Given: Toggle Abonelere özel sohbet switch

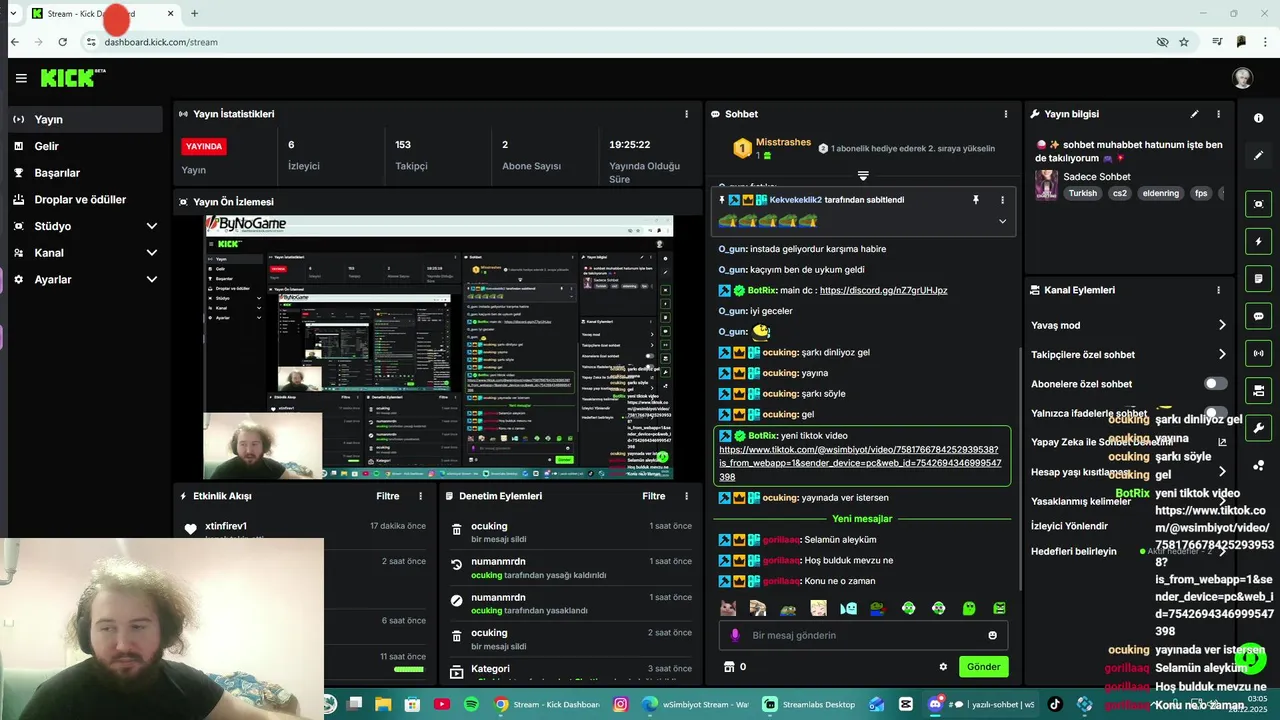Looking at the screenshot, I should point(1215,384).
